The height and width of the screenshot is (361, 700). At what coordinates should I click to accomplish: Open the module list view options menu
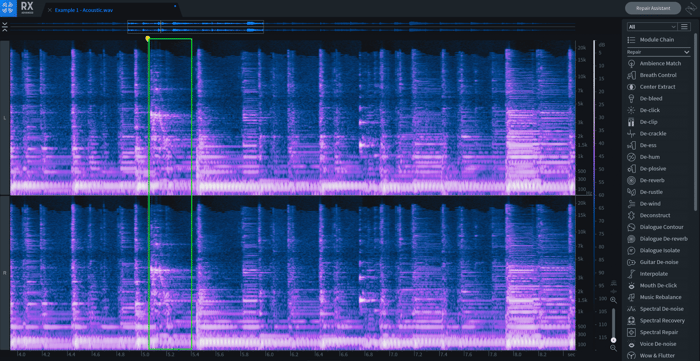684,27
